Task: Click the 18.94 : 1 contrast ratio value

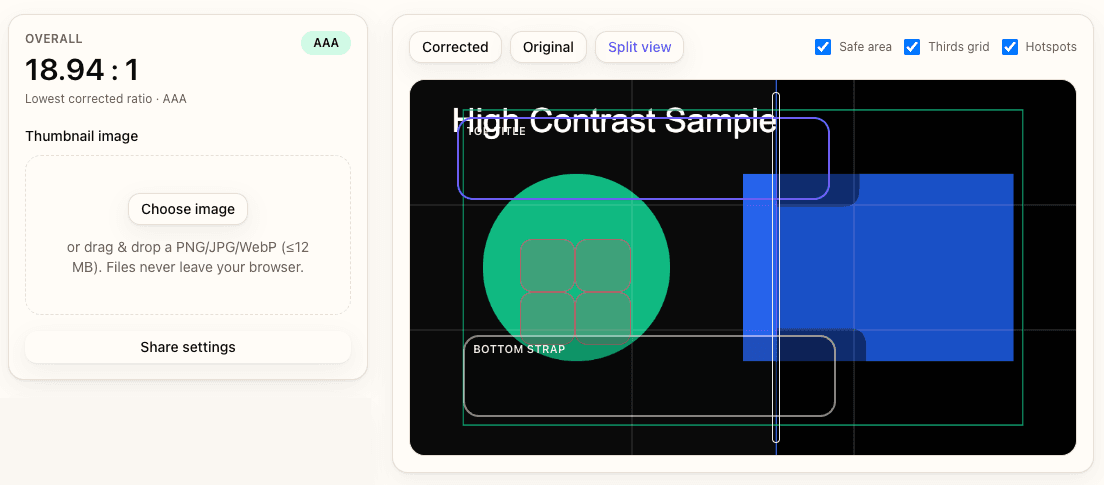Action: 82,70
